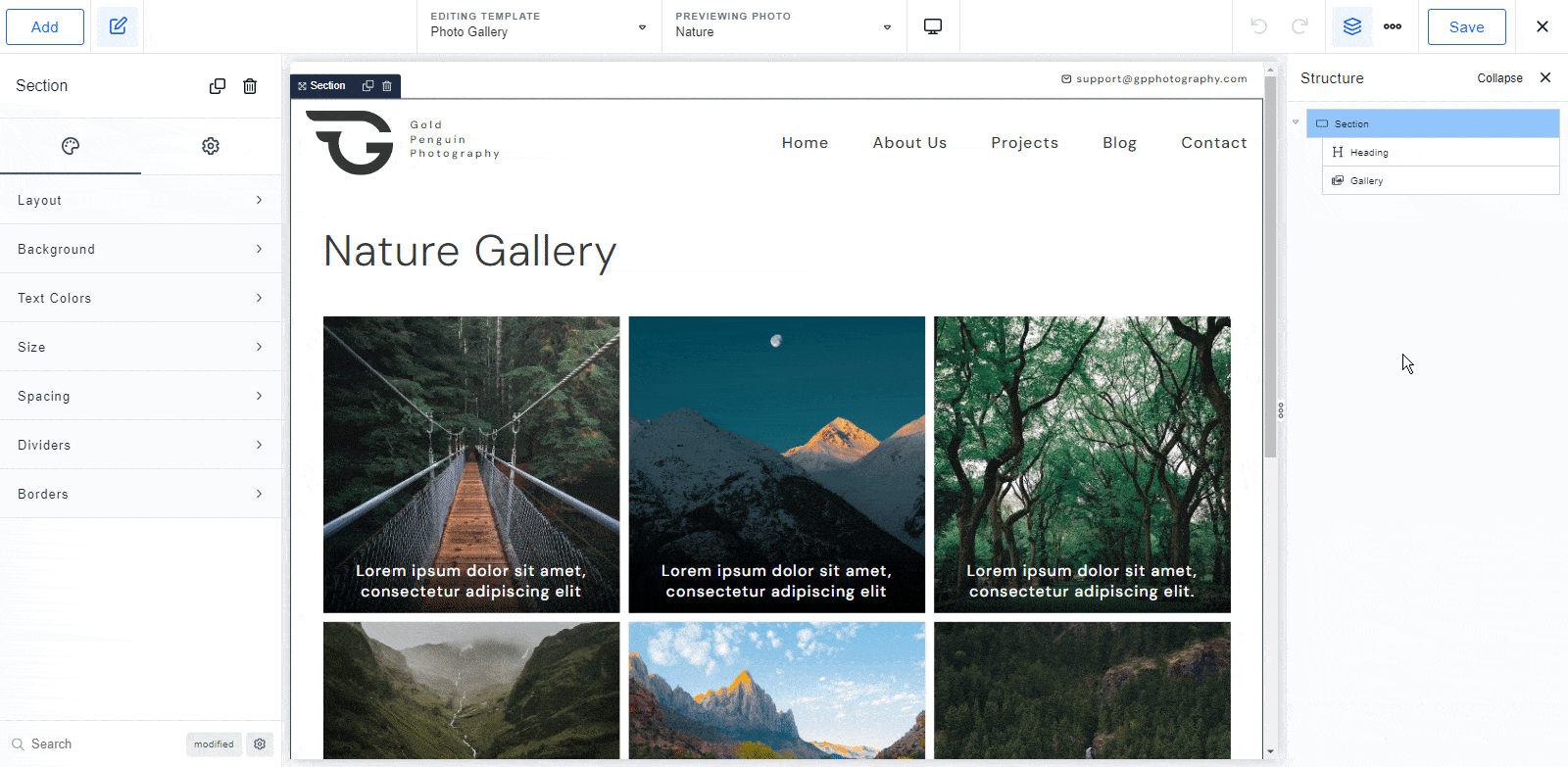The width and height of the screenshot is (1568, 767).
Task: Select the Style palette tab
Action: pyautogui.click(x=71, y=146)
